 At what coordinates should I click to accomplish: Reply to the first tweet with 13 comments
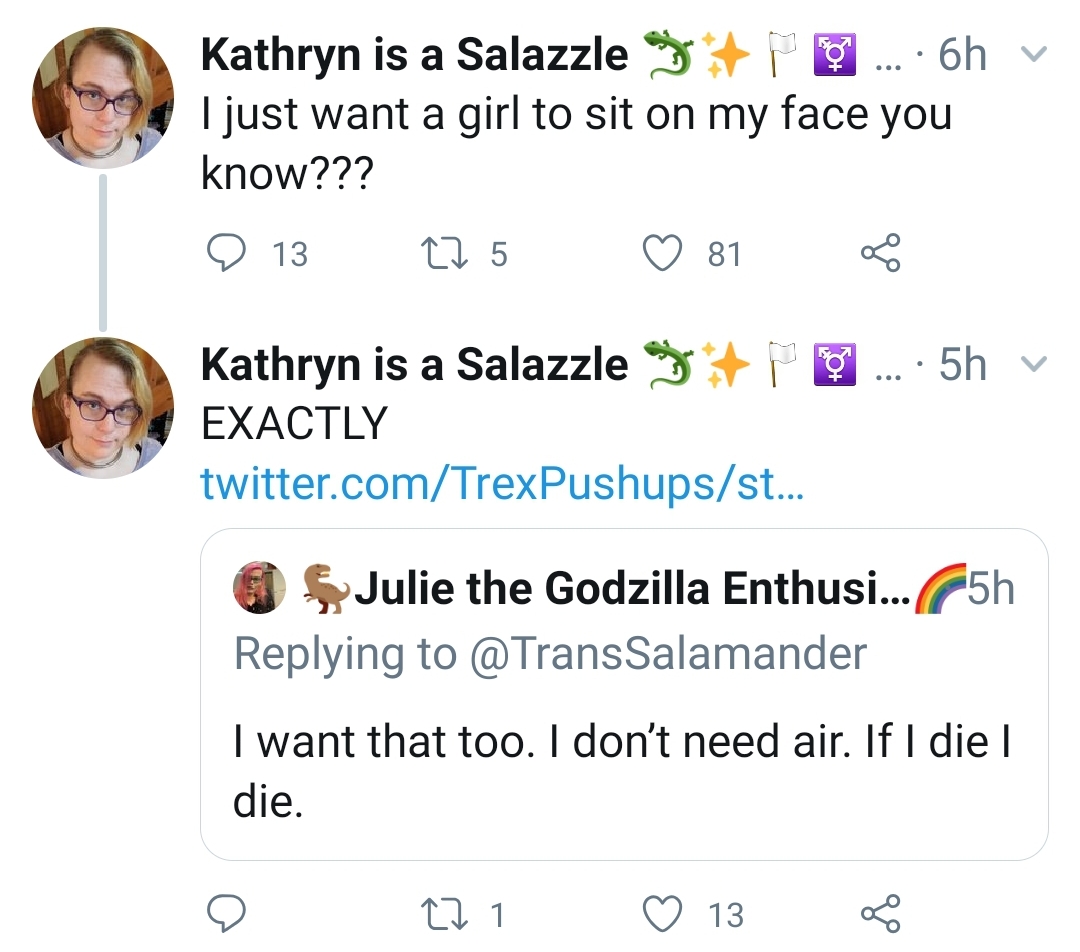point(227,253)
